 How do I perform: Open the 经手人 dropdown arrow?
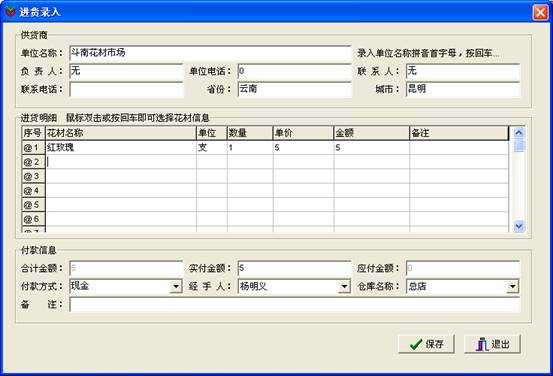click(344, 286)
